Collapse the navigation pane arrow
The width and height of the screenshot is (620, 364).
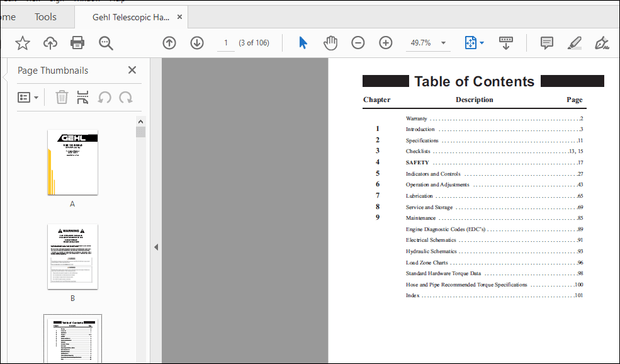tap(156, 247)
